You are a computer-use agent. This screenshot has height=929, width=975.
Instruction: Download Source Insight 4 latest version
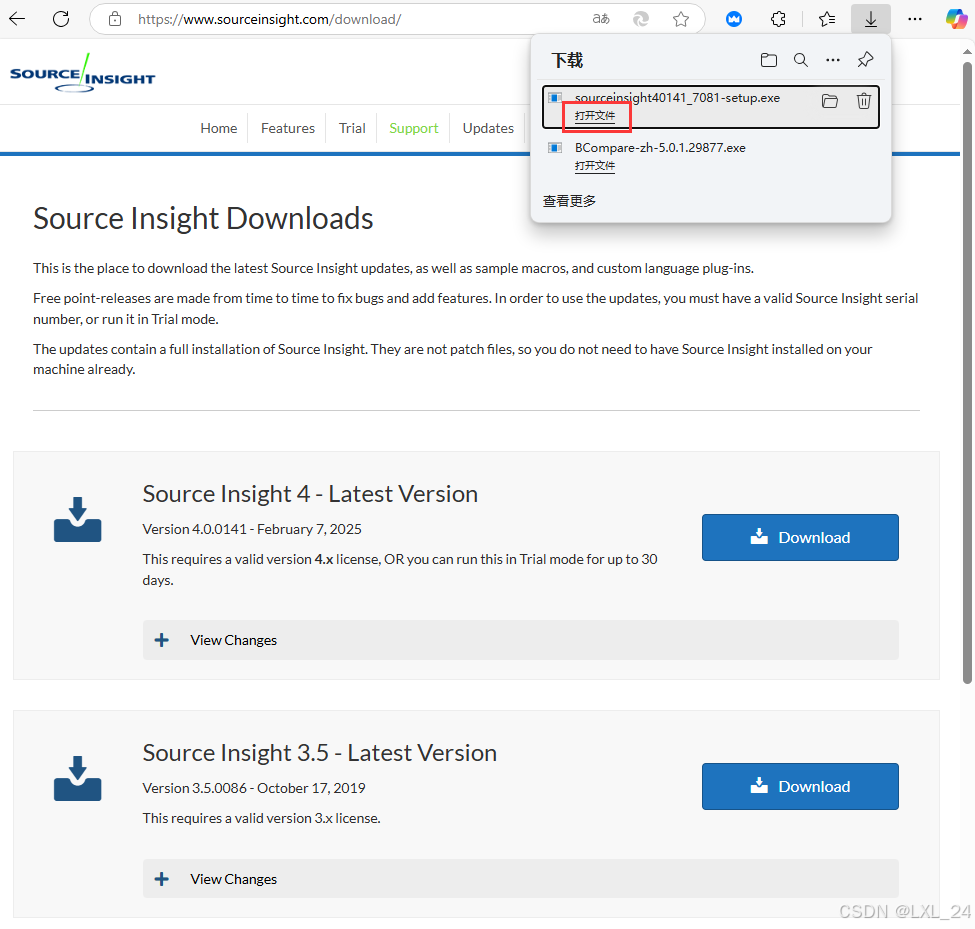coord(800,537)
